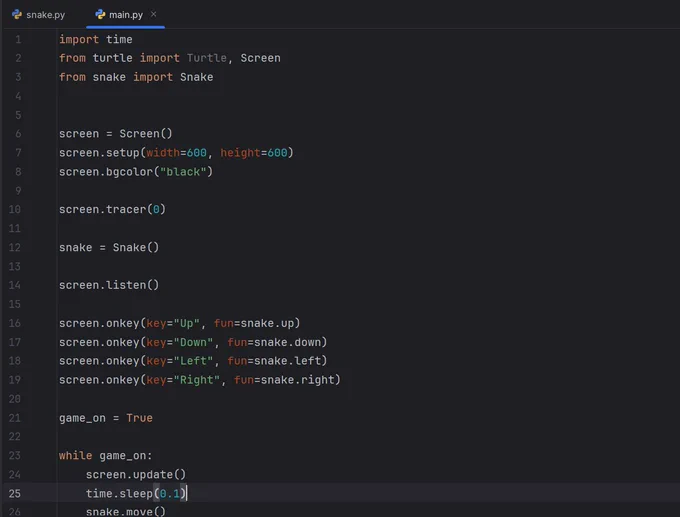Click 'snake.down' function reference
The width and height of the screenshot is (680, 517).
click(287, 342)
